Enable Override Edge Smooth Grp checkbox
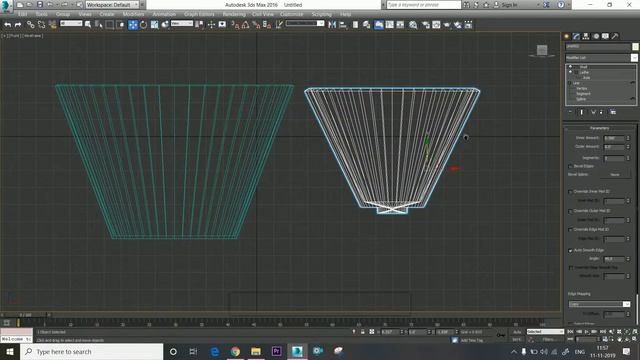 click(571, 268)
